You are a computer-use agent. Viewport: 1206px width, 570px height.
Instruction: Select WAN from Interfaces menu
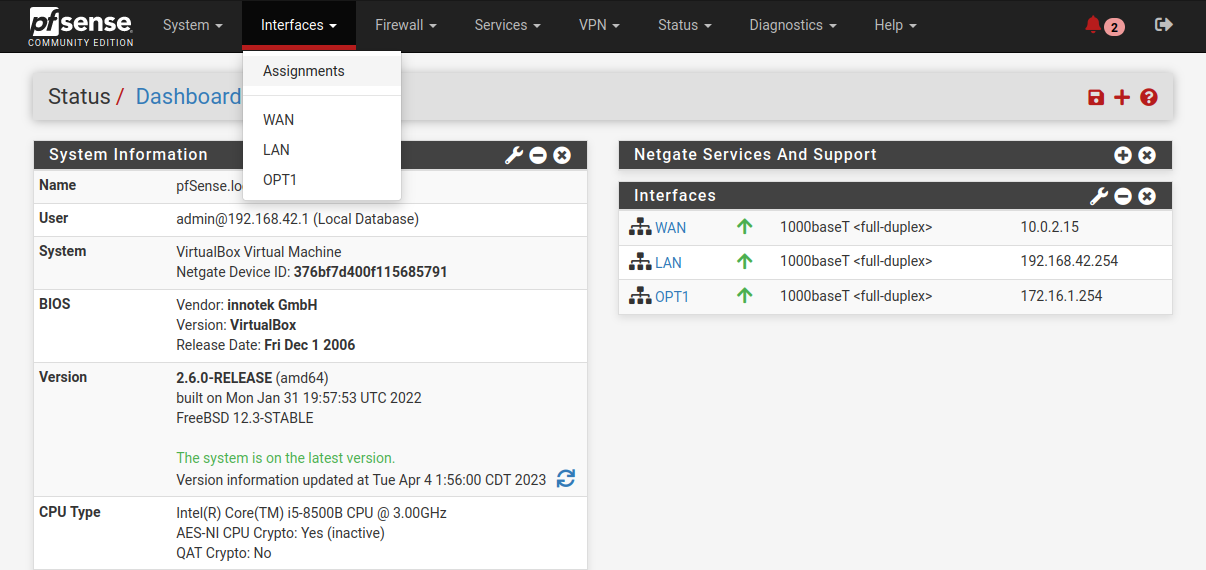(322, 120)
